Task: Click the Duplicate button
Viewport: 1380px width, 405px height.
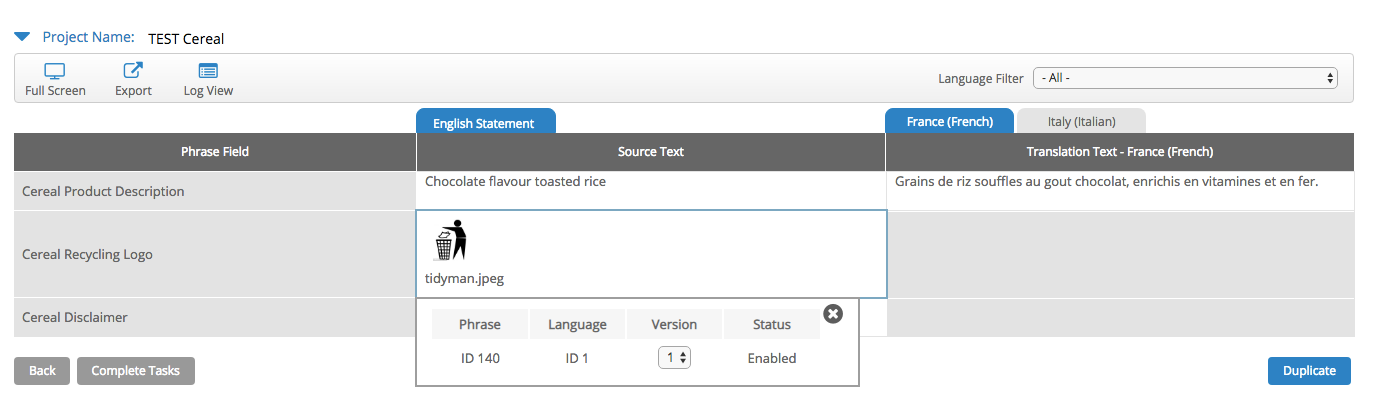Action: pyautogui.click(x=1309, y=370)
